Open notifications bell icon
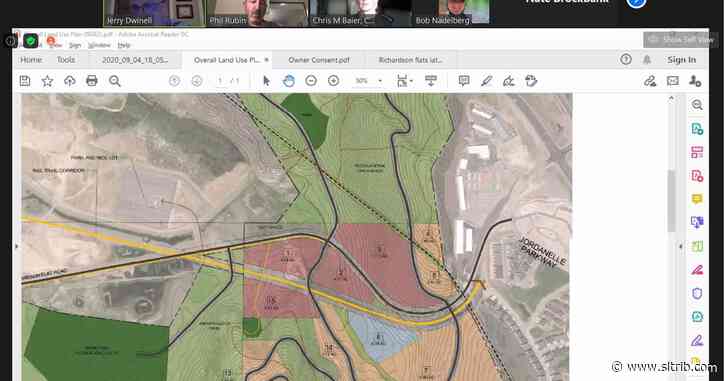Image resolution: width=725 pixels, height=381 pixels. pyautogui.click(x=647, y=59)
